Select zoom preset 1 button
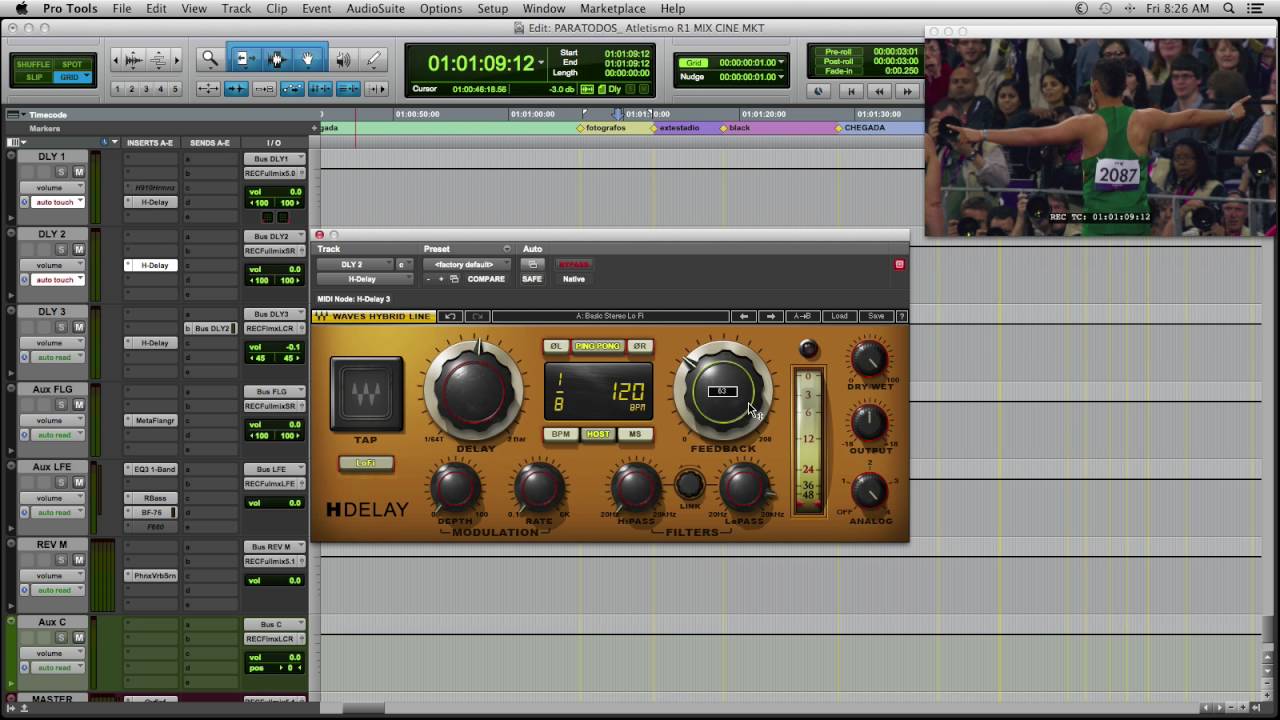Screen dimensions: 1280x720 coord(117,89)
